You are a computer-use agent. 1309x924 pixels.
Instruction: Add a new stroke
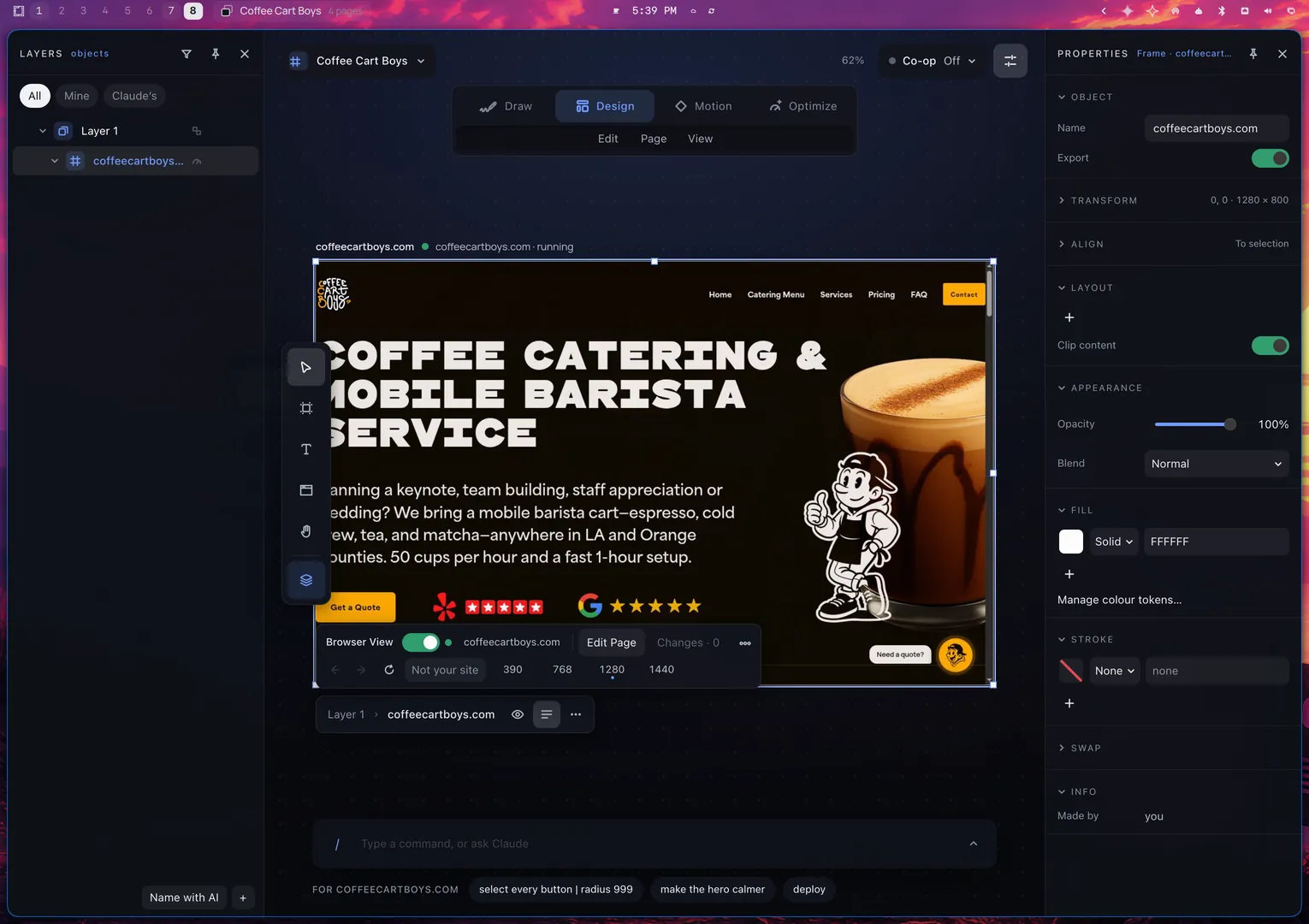(x=1069, y=703)
